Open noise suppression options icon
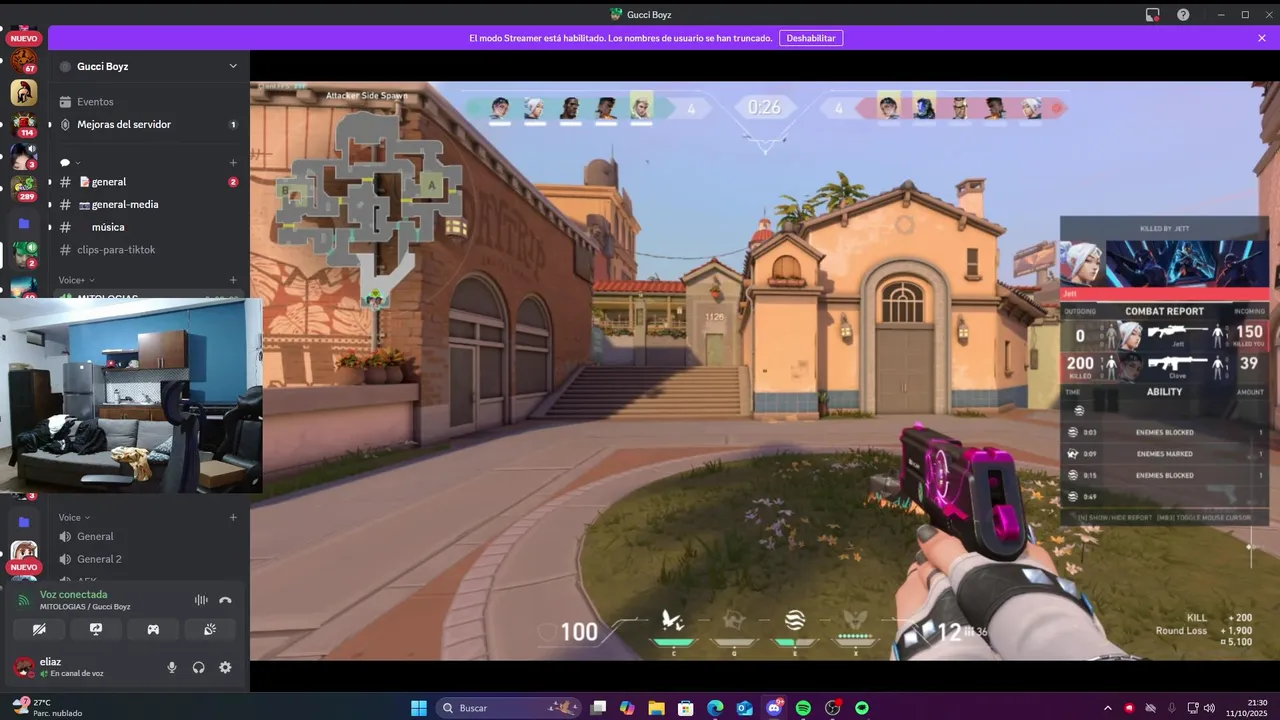This screenshot has height=720, width=1280. point(201,600)
